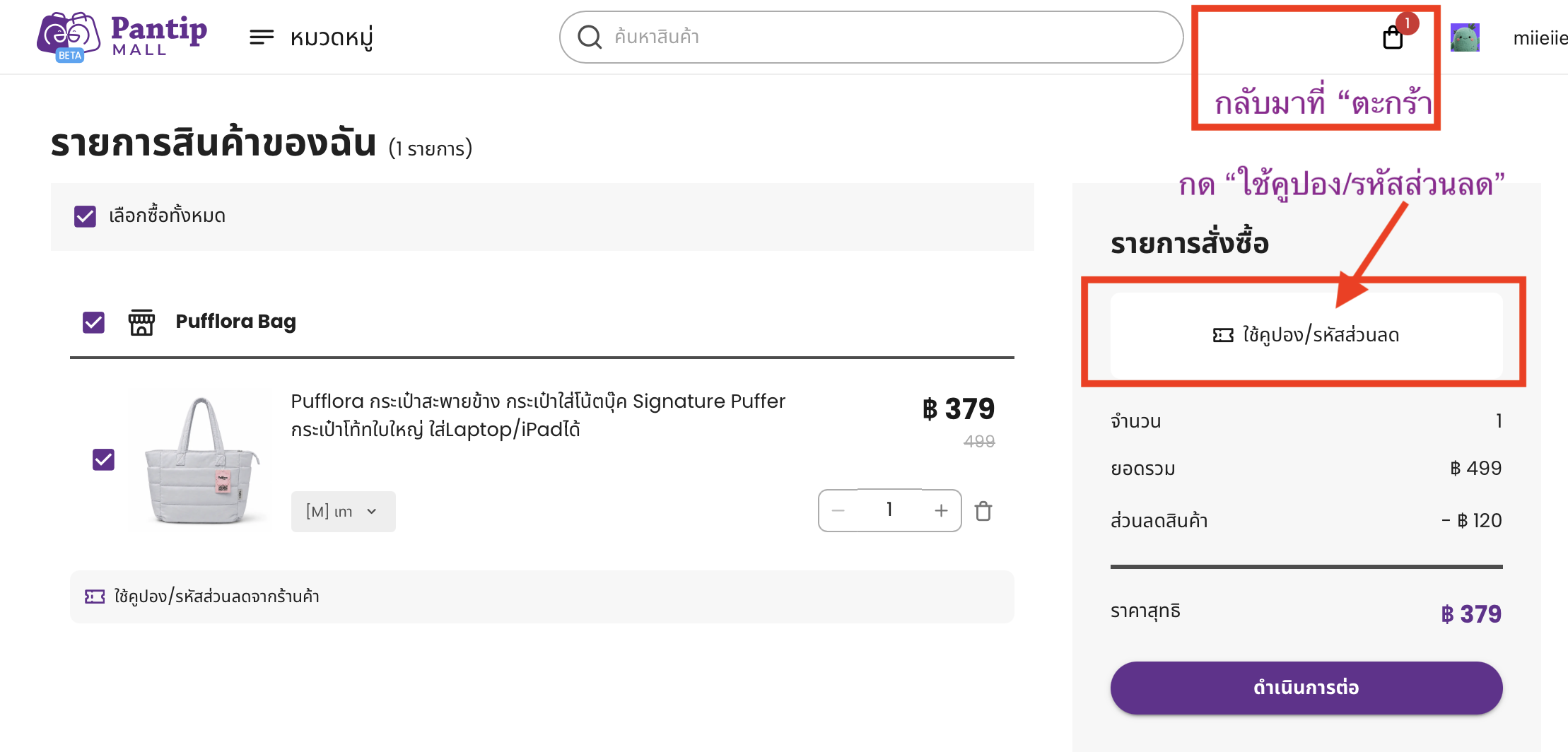Increase quantity with the plus button
Screen dimensions: 1568x752
941,510
